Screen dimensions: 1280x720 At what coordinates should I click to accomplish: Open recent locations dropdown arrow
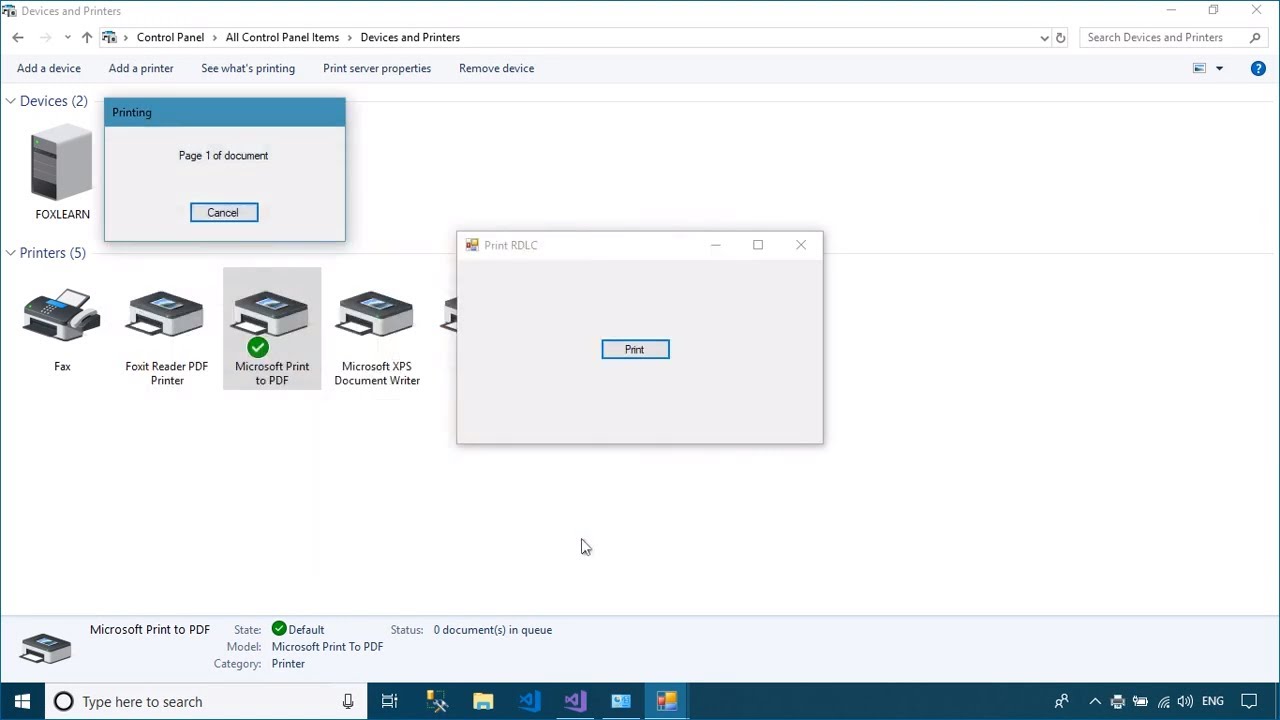[x=67, y=37]
